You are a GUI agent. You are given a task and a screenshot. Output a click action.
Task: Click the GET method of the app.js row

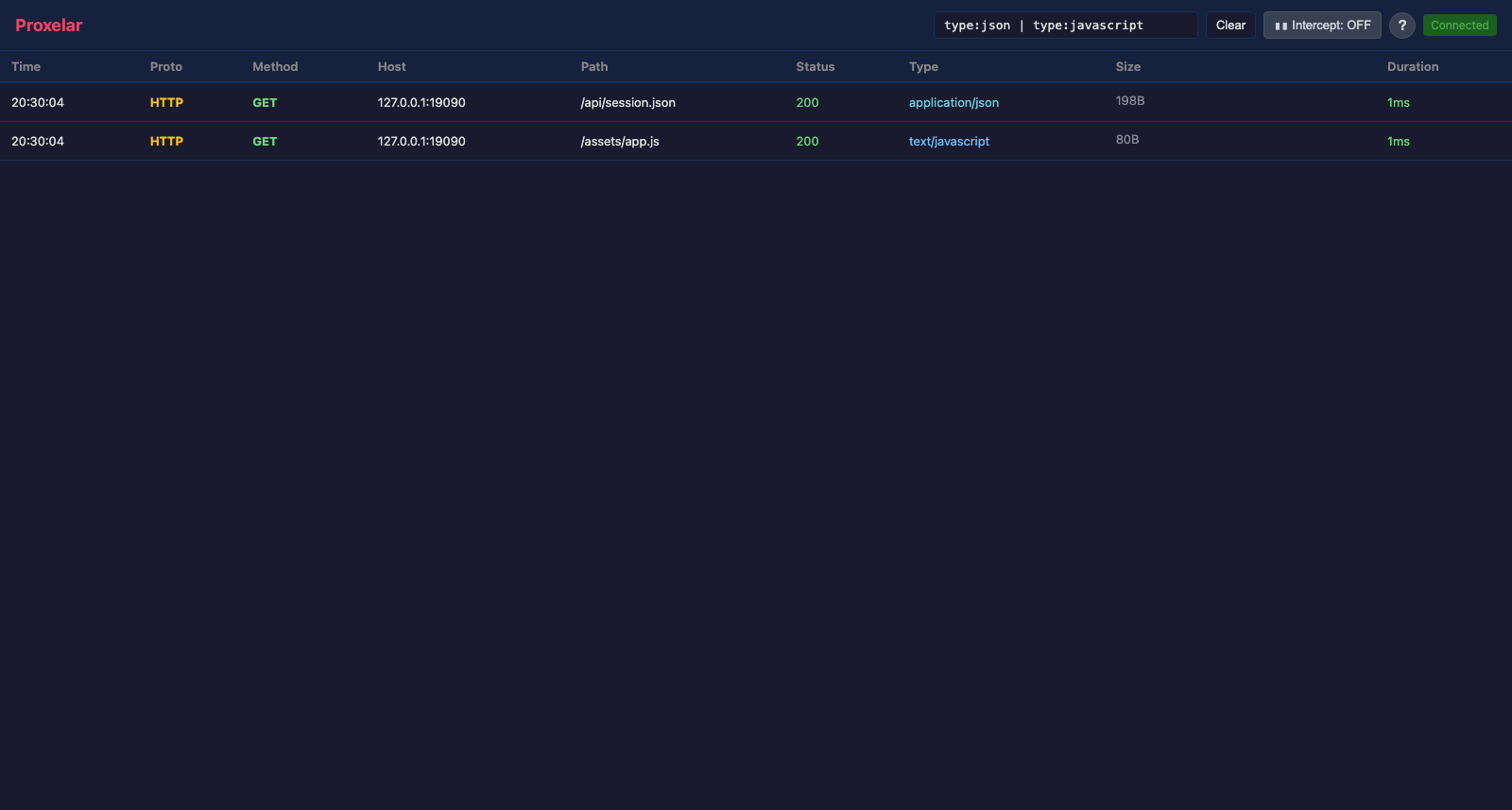265,142
